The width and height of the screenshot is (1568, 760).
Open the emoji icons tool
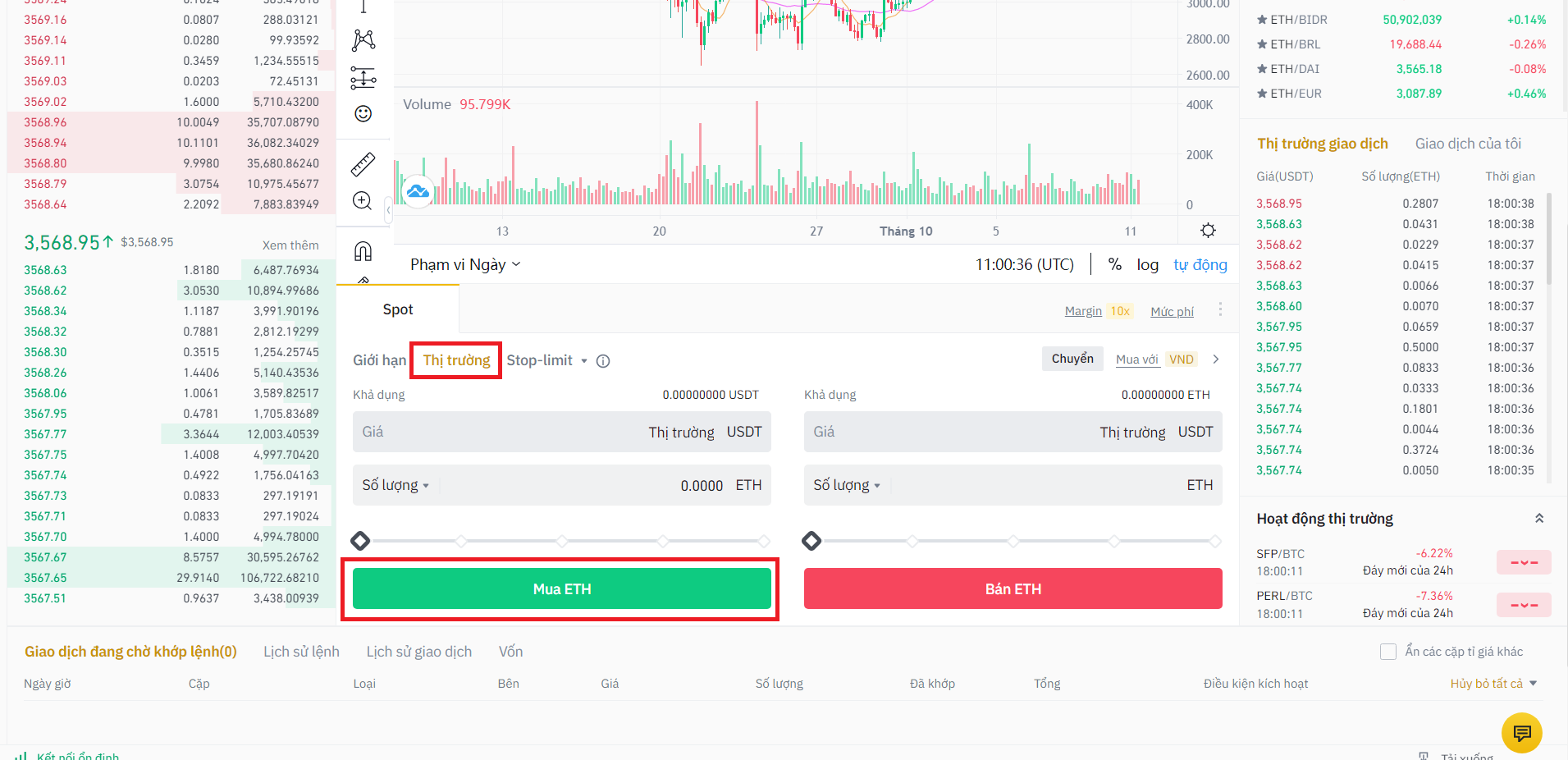363,113
